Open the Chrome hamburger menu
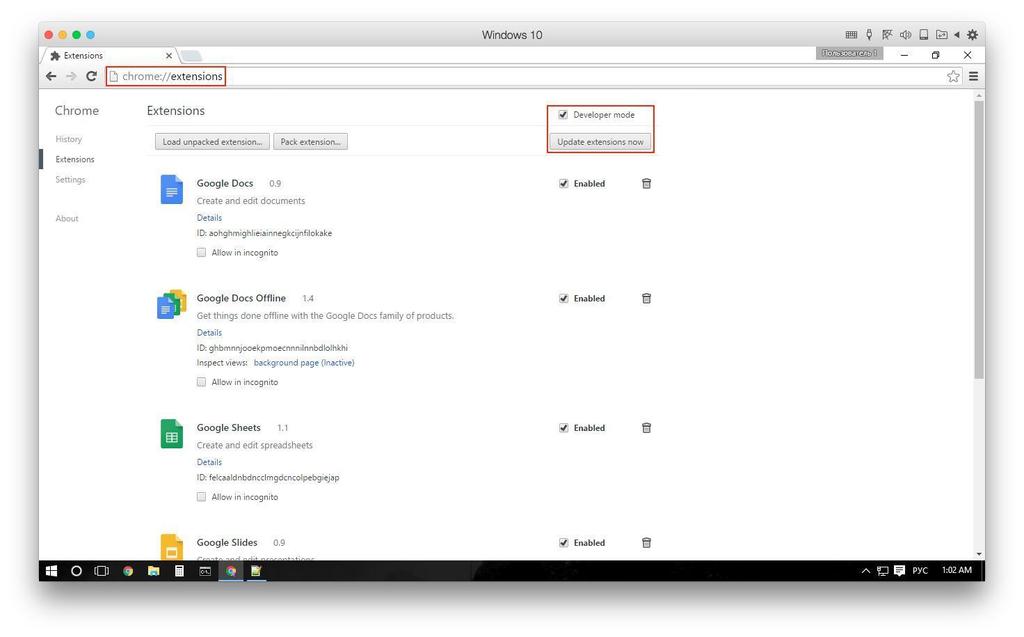 click(973, 76)
